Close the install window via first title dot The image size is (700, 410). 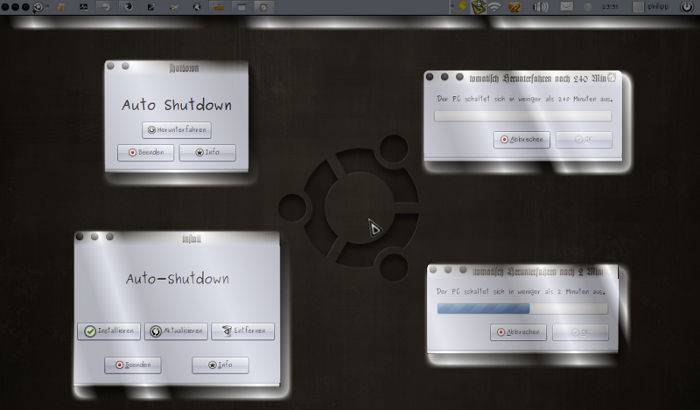[x=79, y=237]
